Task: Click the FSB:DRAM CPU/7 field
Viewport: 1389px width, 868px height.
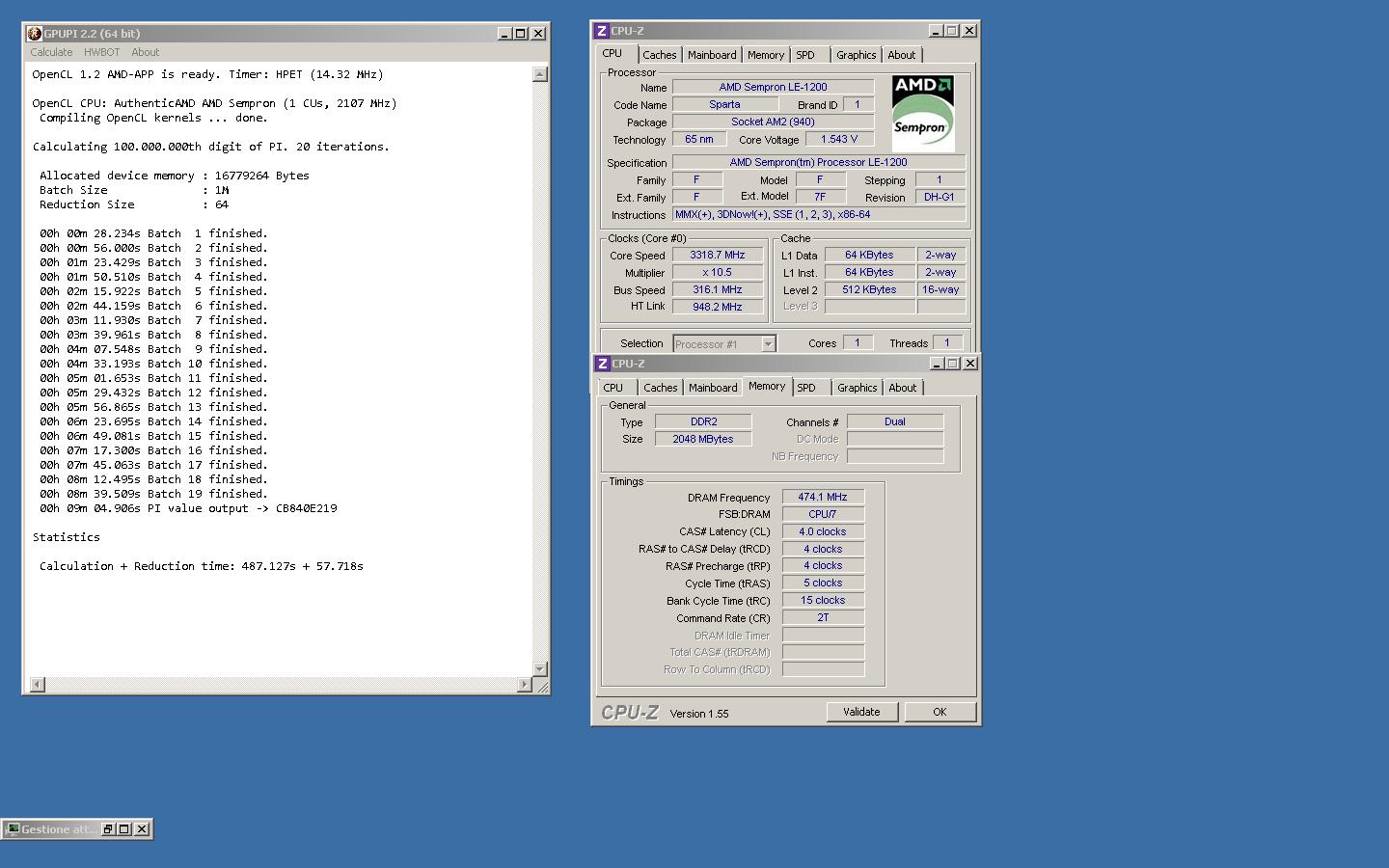Action: click(x=823, y=515)
